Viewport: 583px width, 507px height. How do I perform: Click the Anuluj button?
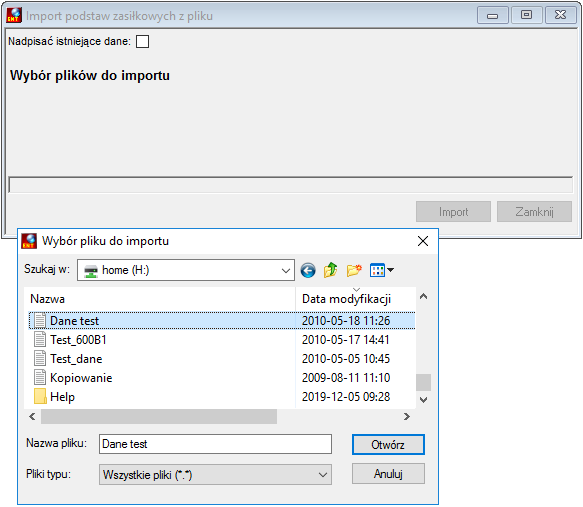(x=388, y=474)
